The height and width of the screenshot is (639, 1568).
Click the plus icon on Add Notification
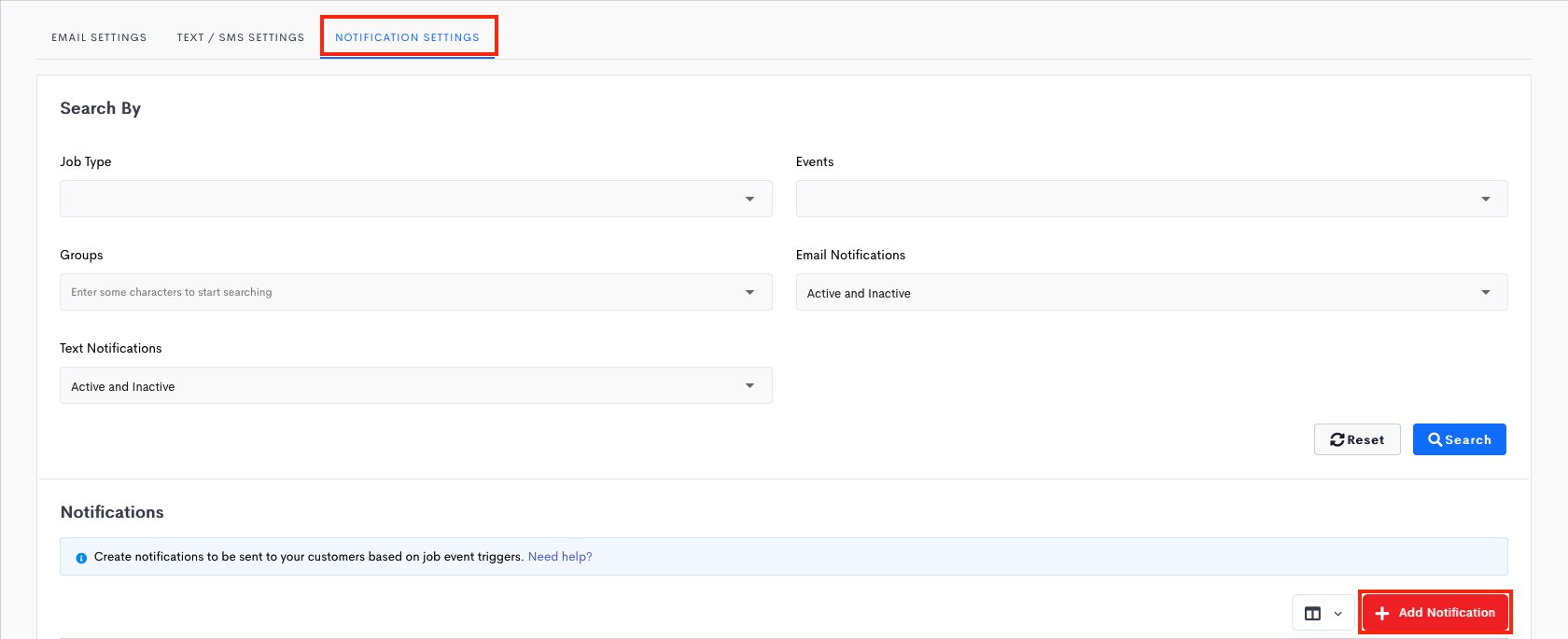1382,613
